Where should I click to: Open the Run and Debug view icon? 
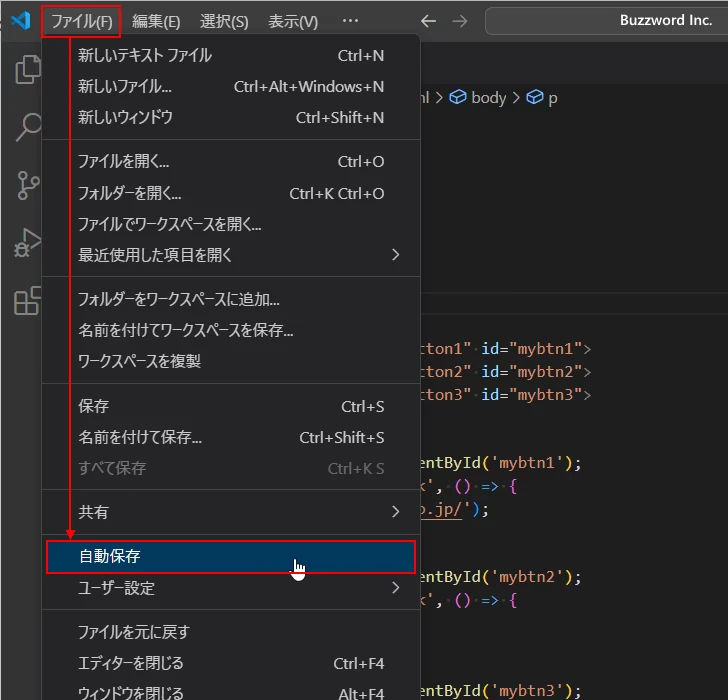click(x=27, y=243)
